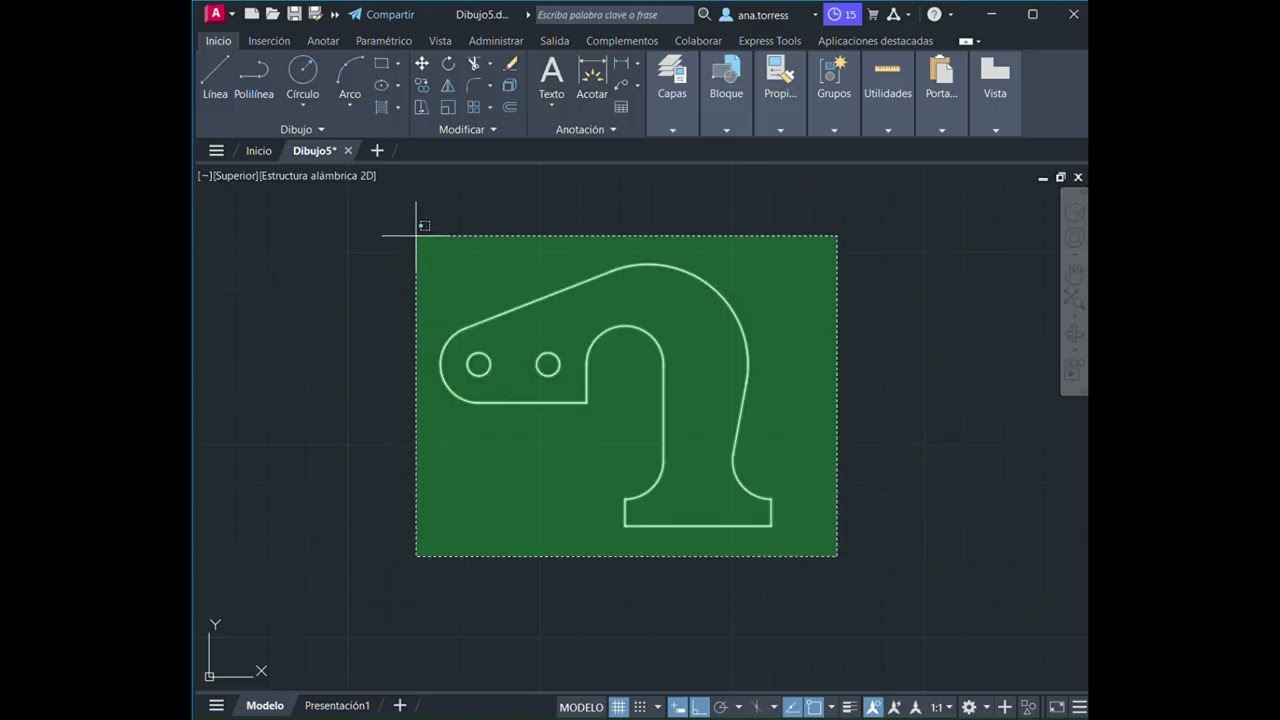Toggle object snap (2D reference)

click(x=814, y=707)
